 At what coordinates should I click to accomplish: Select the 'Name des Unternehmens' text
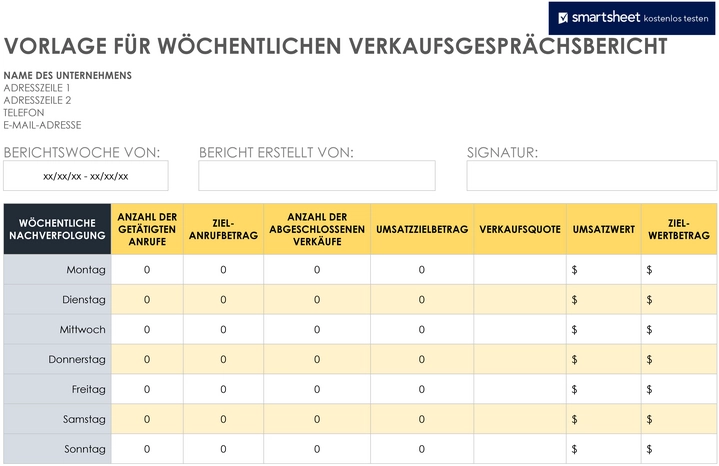coord(68,75)
